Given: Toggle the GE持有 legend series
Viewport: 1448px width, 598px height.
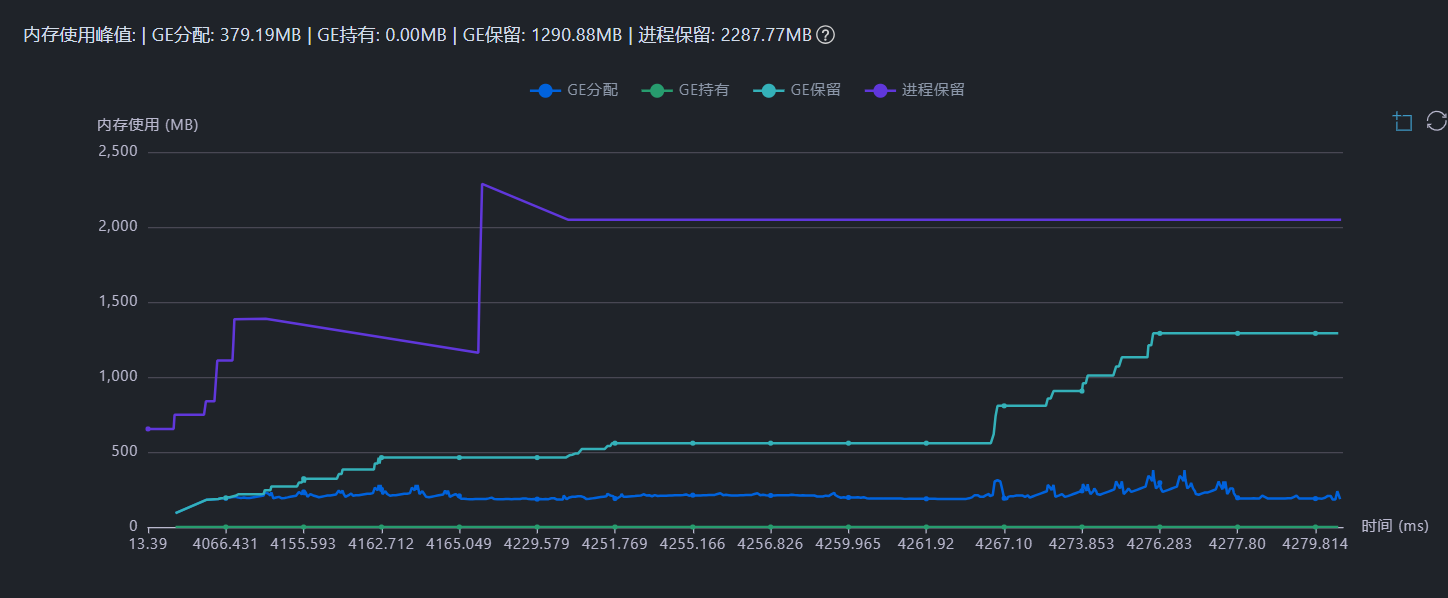Looking at the screenshot, I should click(685, 90).
